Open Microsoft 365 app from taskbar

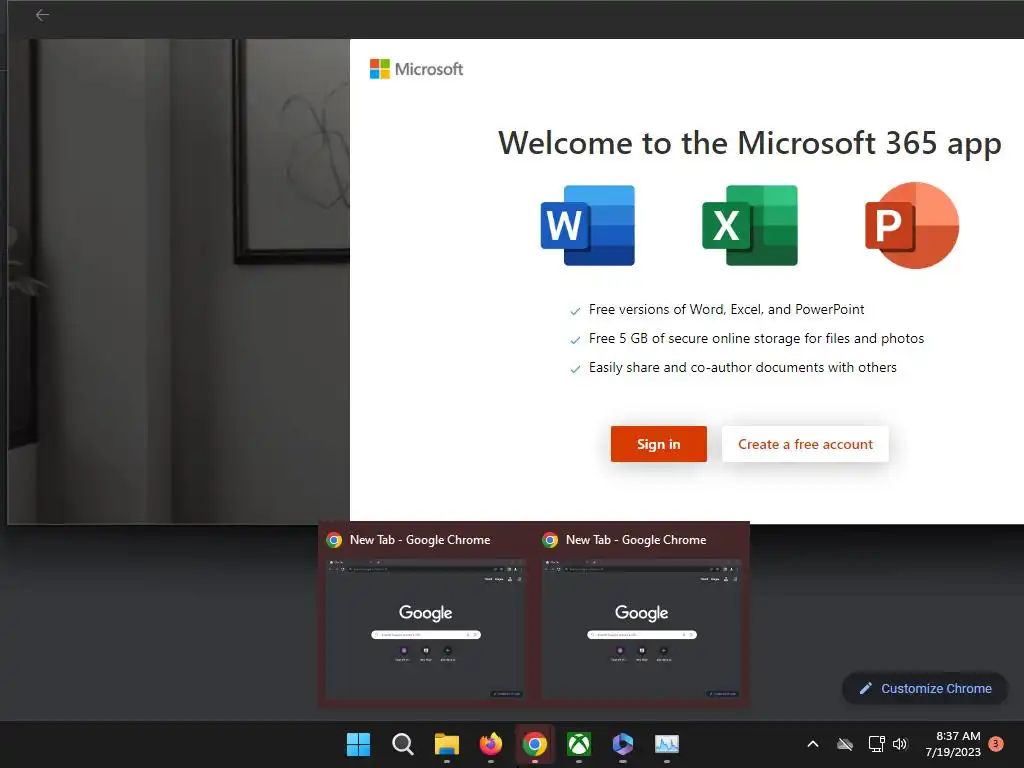click(x=622, y=744)
